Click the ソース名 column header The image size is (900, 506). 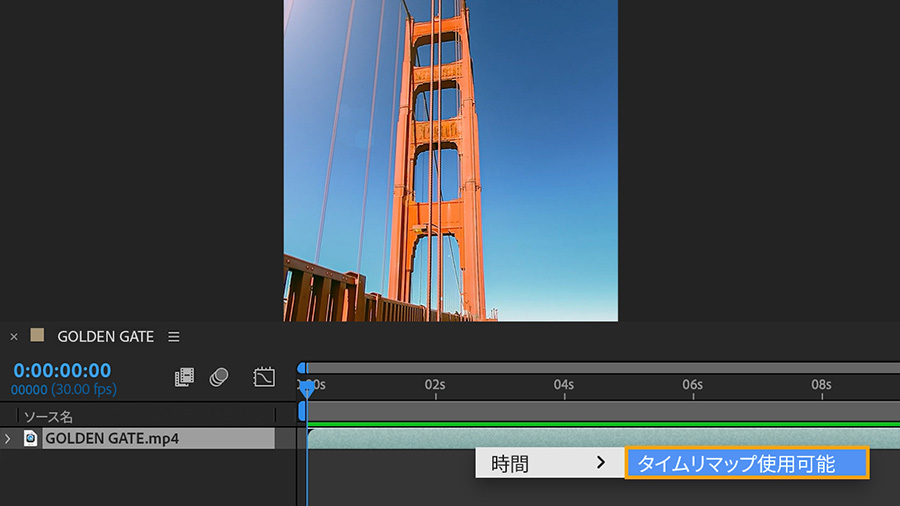click(x=48, y=417)
